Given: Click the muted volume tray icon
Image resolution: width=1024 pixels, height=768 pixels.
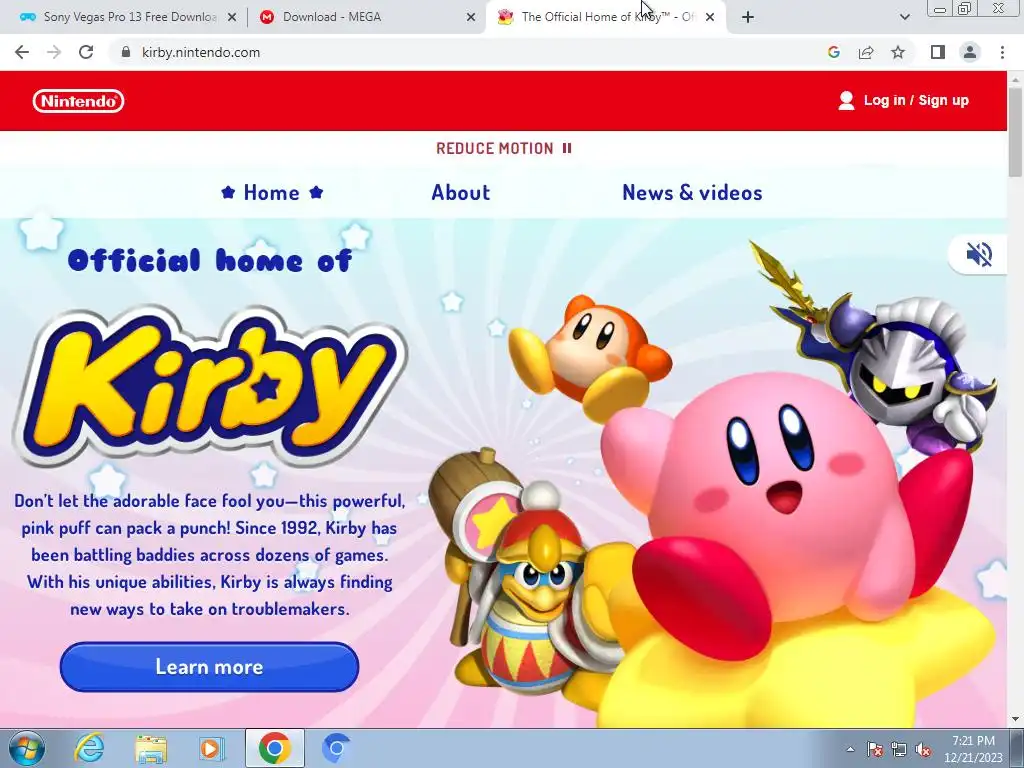Looking at the screenshot, I should pyautogui.click(x=923, y=749).
